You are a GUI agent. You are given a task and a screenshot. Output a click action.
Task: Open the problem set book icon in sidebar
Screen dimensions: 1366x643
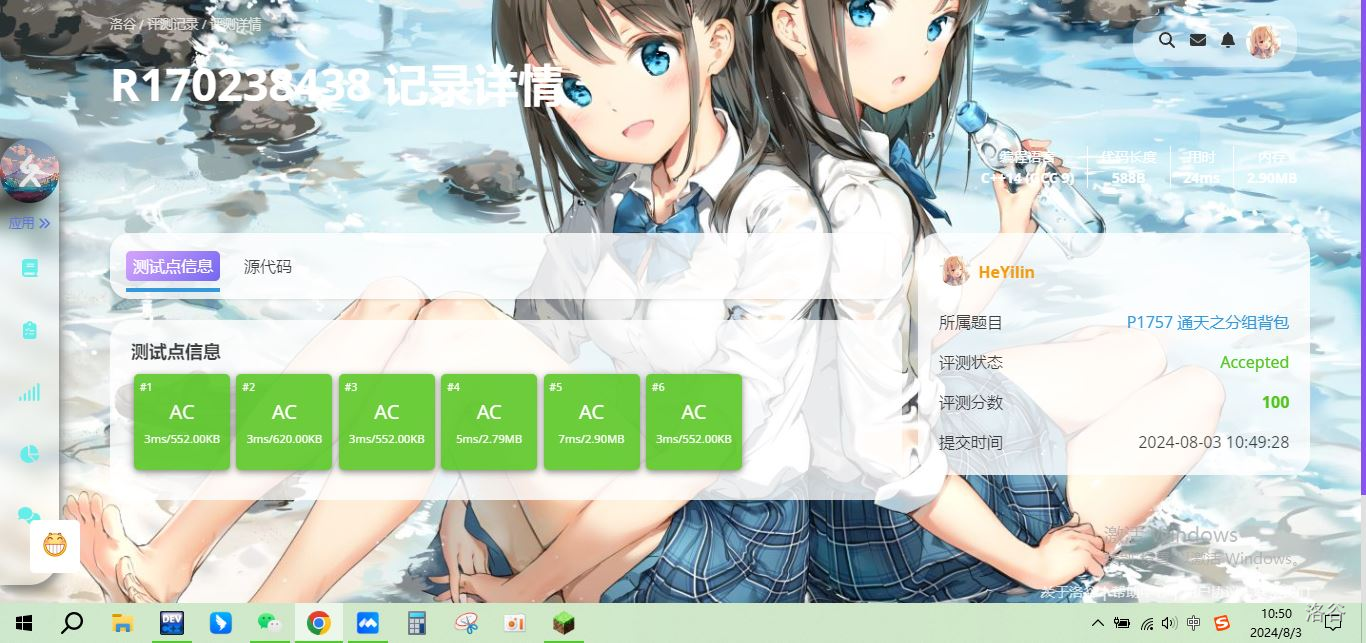click(30, 268)
